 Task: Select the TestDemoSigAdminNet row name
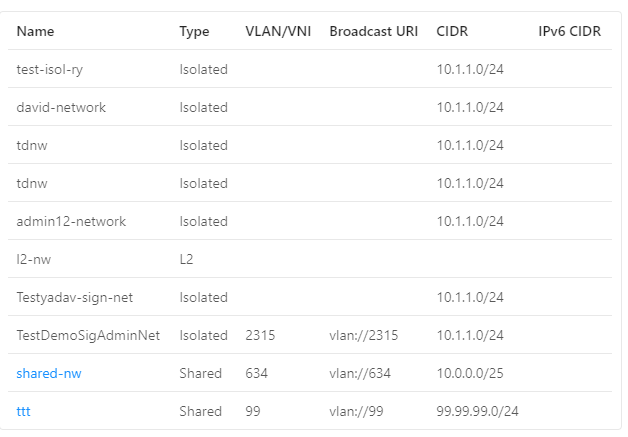pyautogui.click(x=88, y=335)
